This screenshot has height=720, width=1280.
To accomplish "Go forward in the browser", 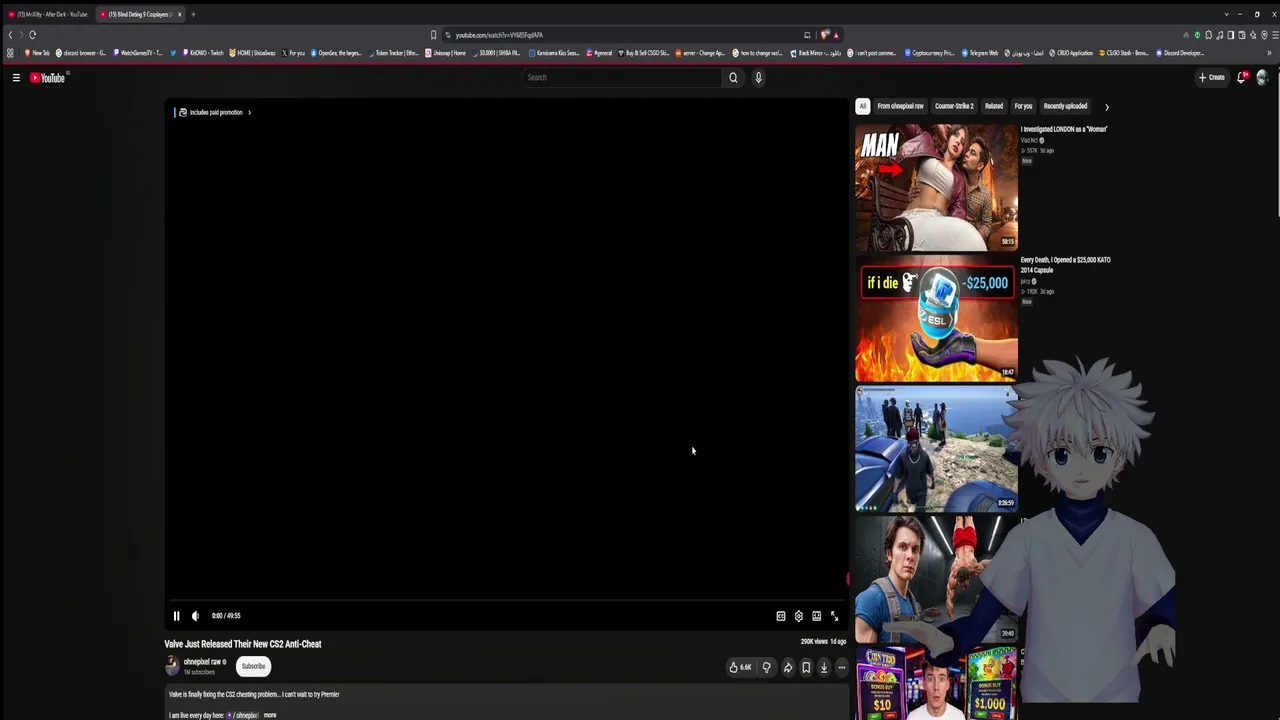I will pyautogui.click(x=21, y=35).
